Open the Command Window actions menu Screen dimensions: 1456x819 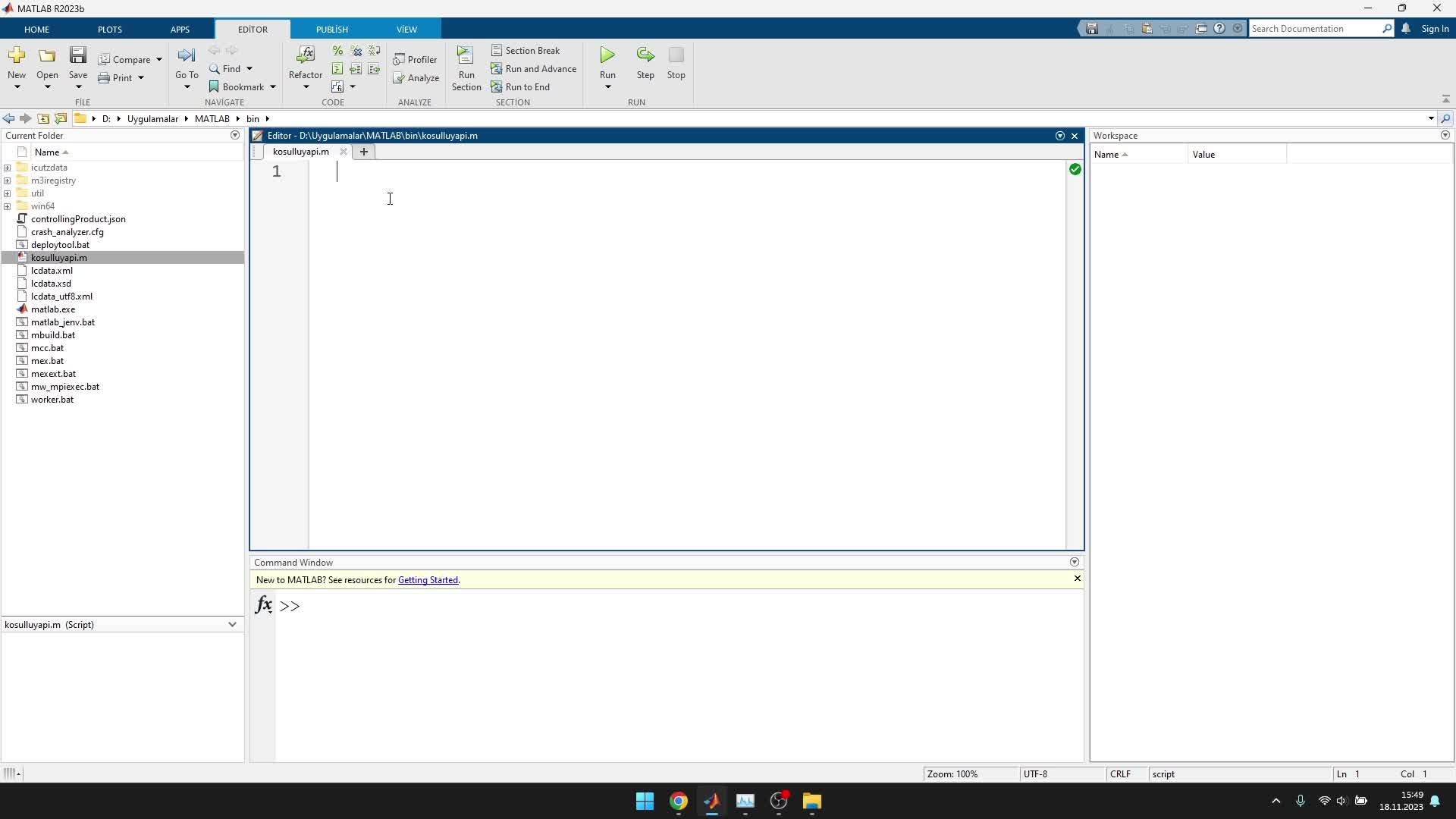pos(1075,563)
